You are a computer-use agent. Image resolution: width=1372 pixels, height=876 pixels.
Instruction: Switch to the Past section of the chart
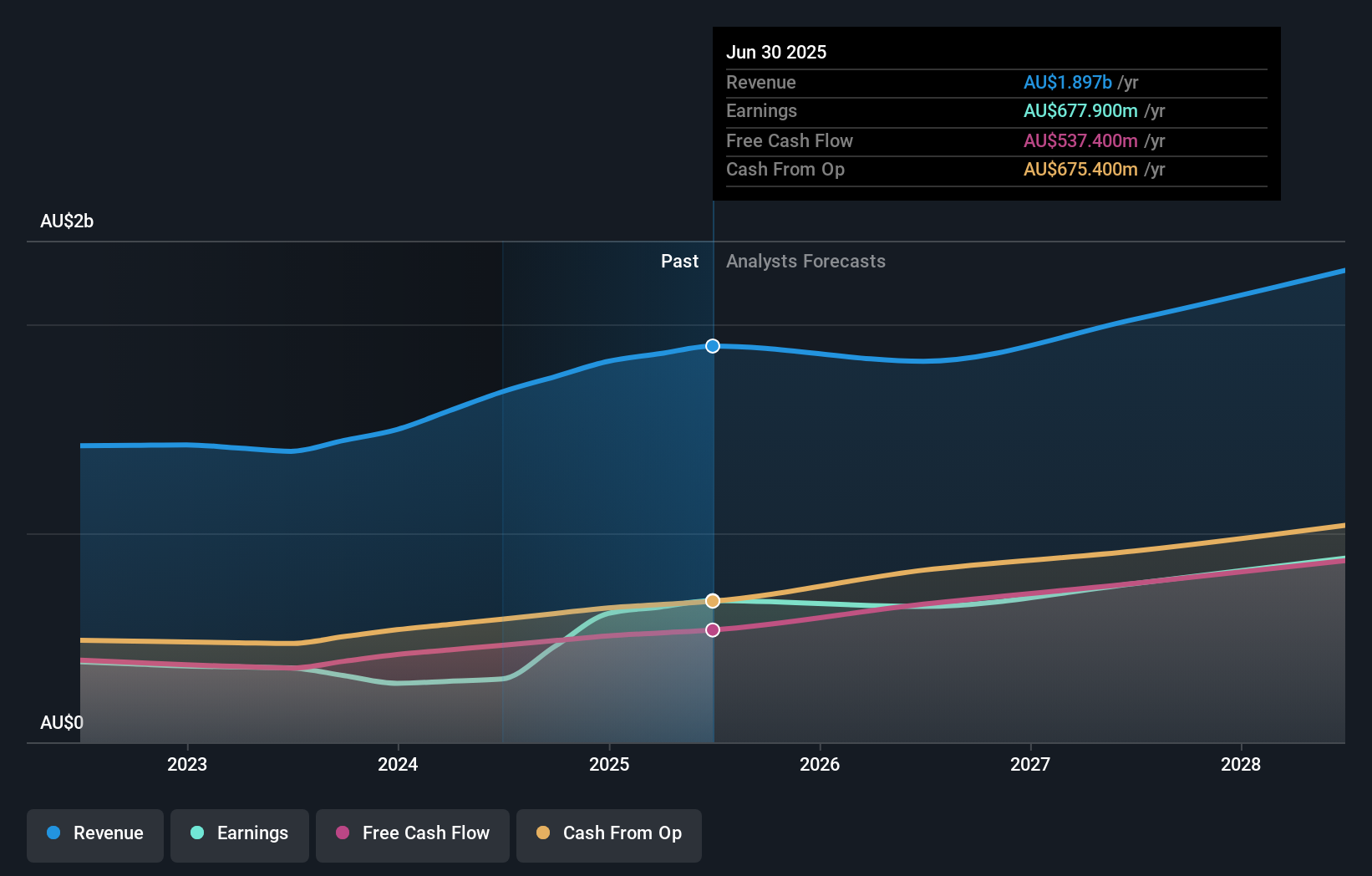[x=679, y=261]
